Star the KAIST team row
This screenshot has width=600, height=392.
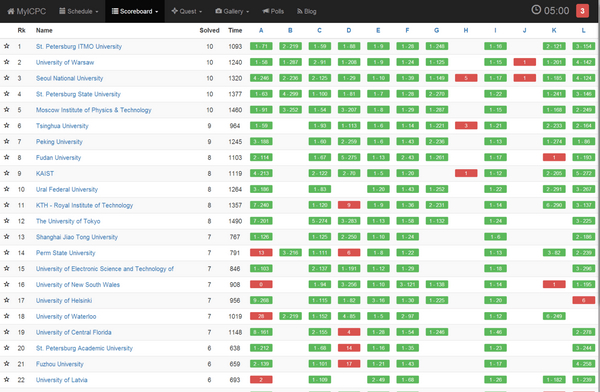(7, 173)
